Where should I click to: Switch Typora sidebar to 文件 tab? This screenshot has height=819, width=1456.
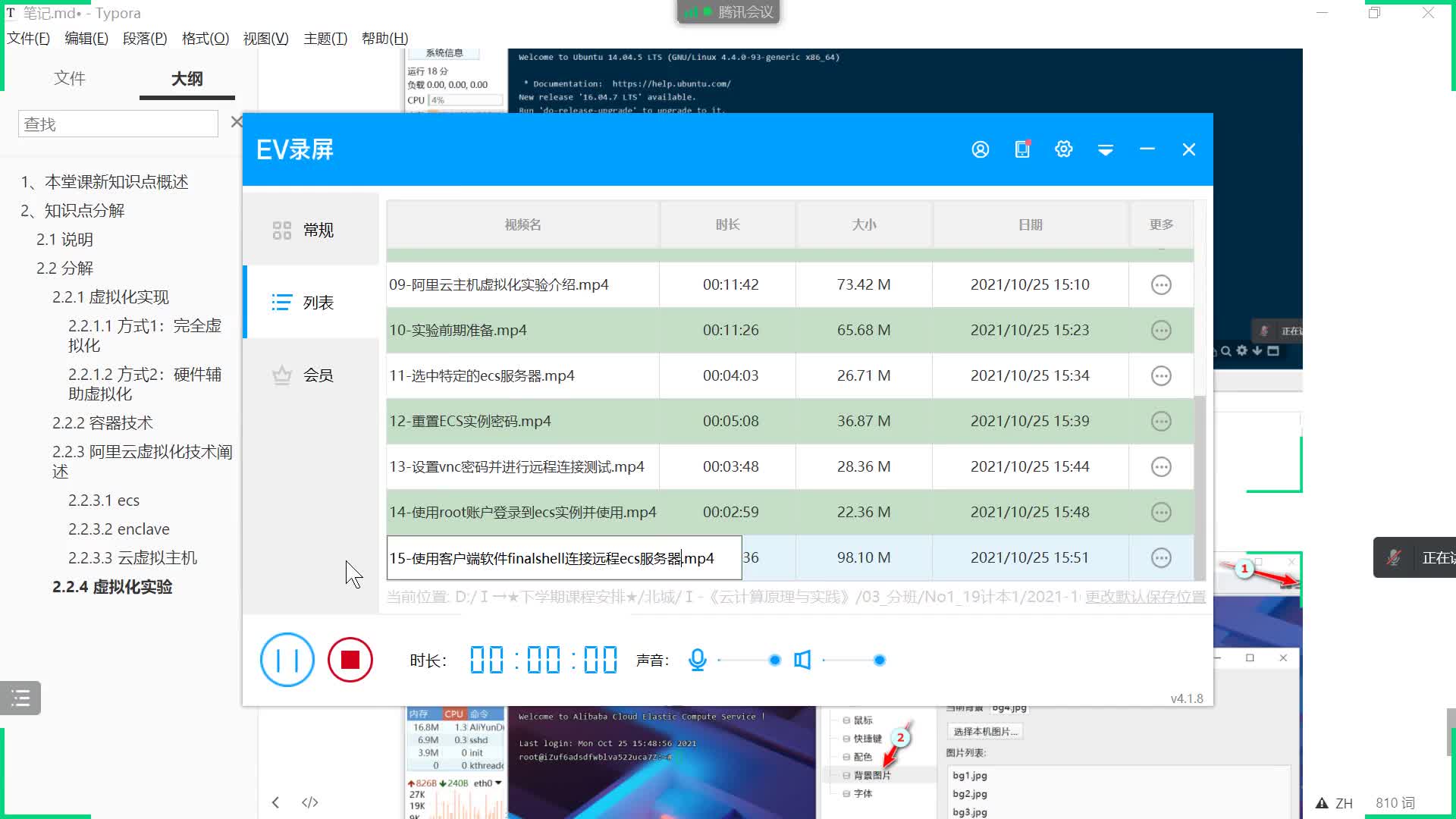(x=70, y=78)
